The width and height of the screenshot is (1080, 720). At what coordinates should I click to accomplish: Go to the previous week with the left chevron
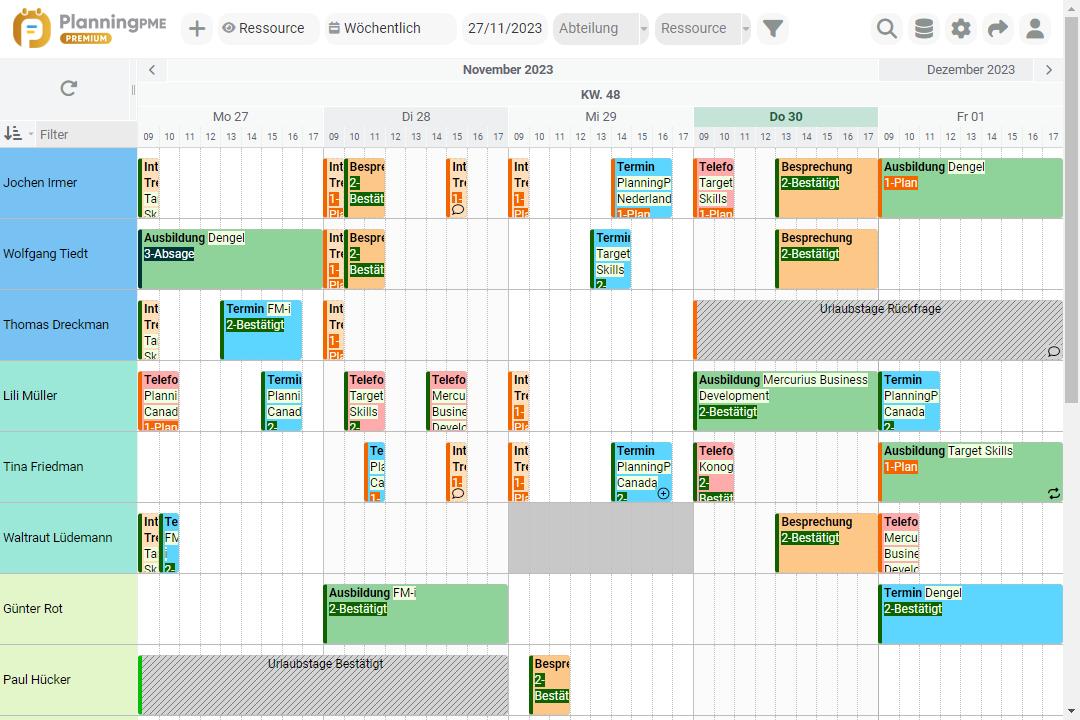(151, 69)
